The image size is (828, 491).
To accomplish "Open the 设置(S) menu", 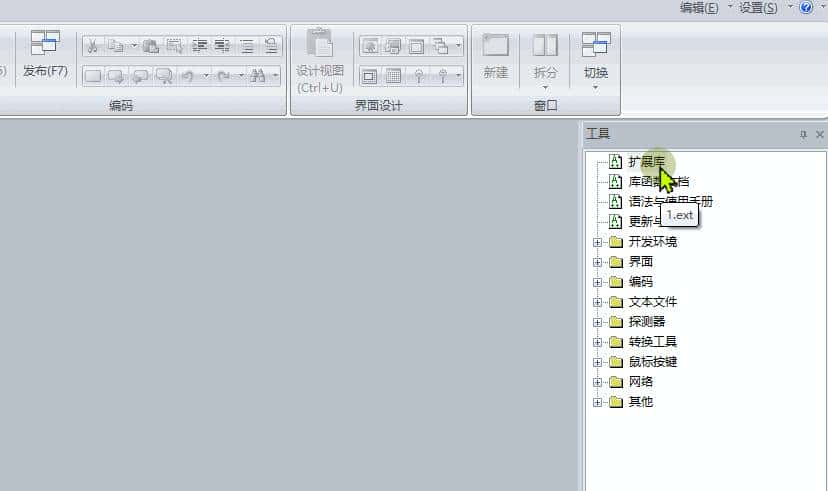I will tap(758, 7).
